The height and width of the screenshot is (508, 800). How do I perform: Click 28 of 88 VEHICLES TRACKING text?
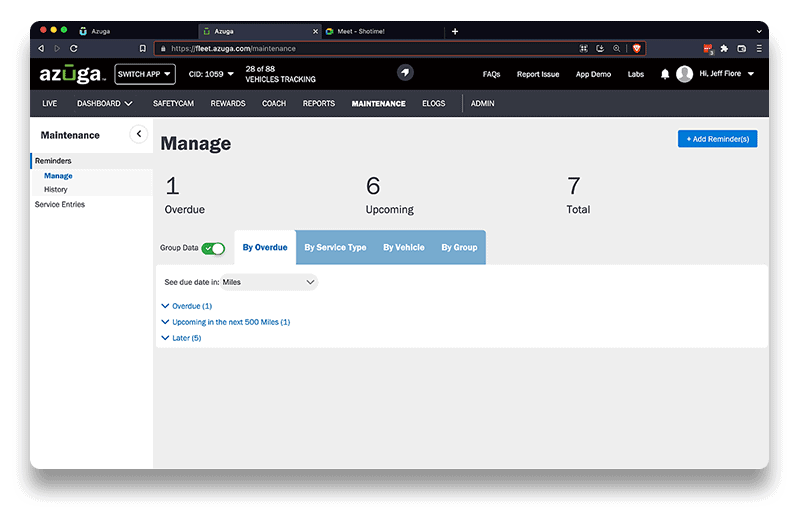pyautogui.click(x=280, y=74)
